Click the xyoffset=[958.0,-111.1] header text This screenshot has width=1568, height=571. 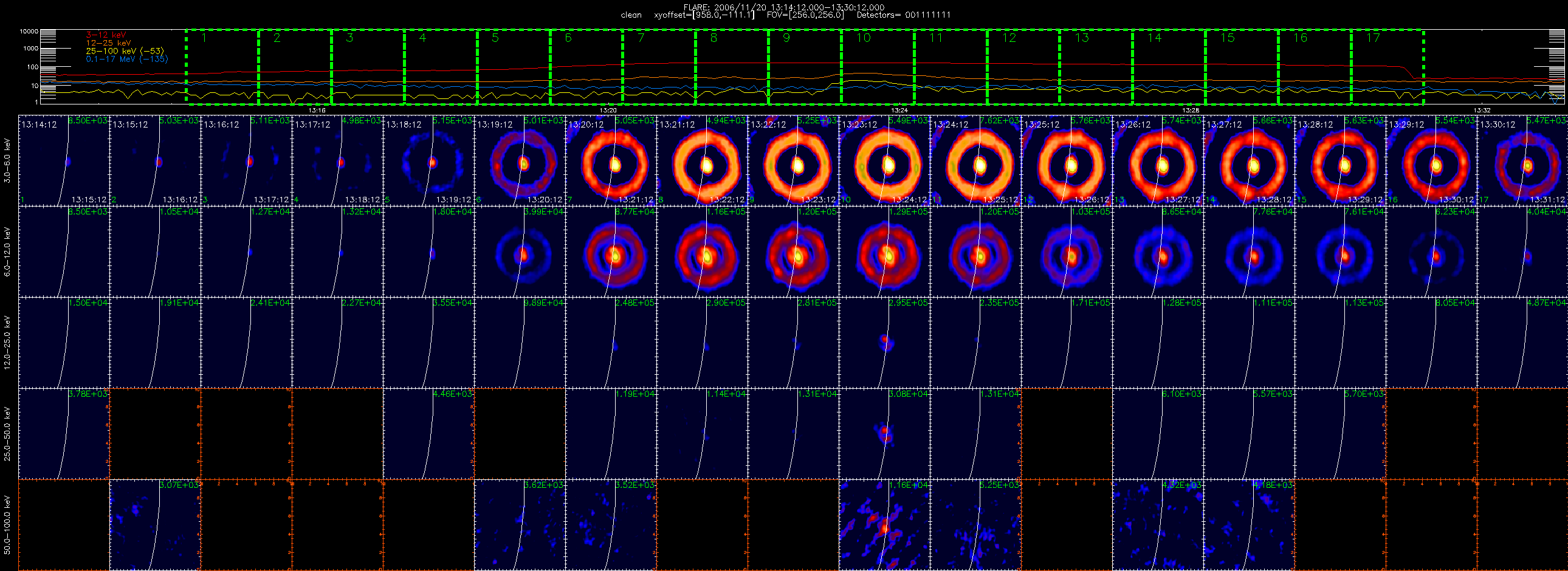coord(704,15)
